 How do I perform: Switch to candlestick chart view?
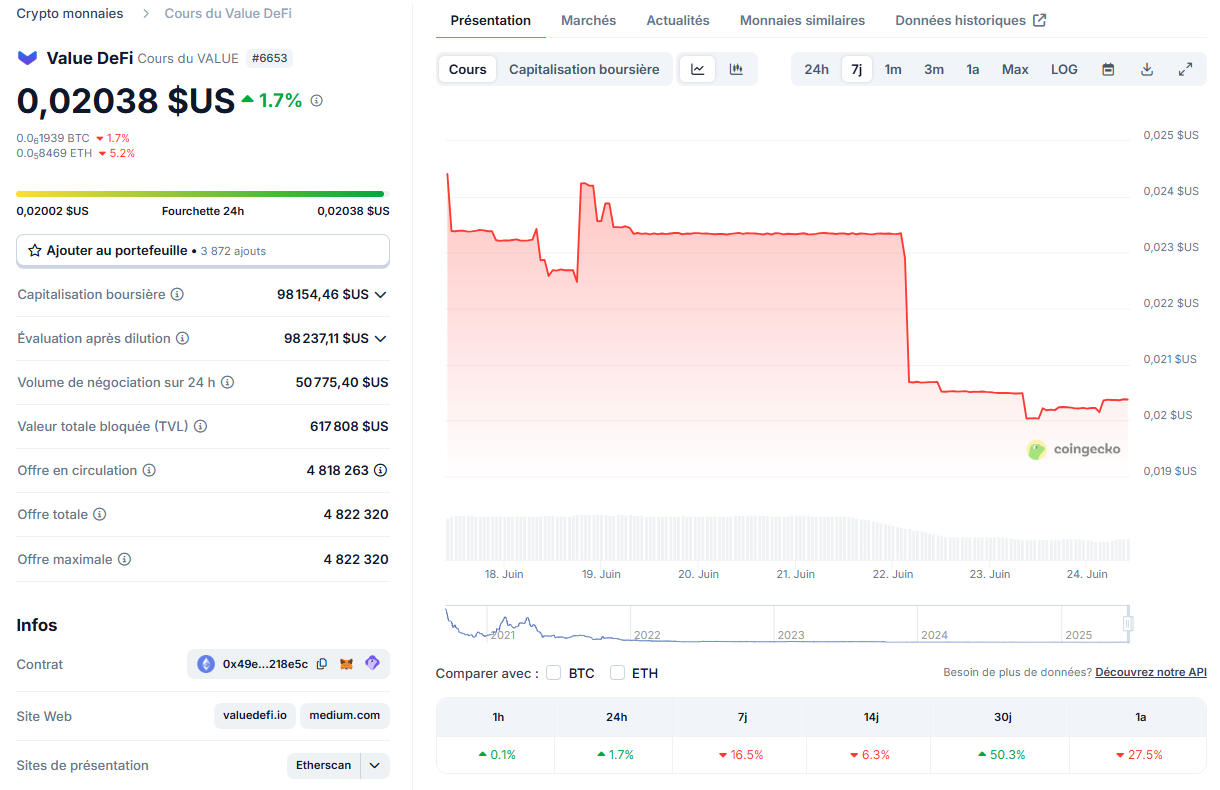[736, 69]
